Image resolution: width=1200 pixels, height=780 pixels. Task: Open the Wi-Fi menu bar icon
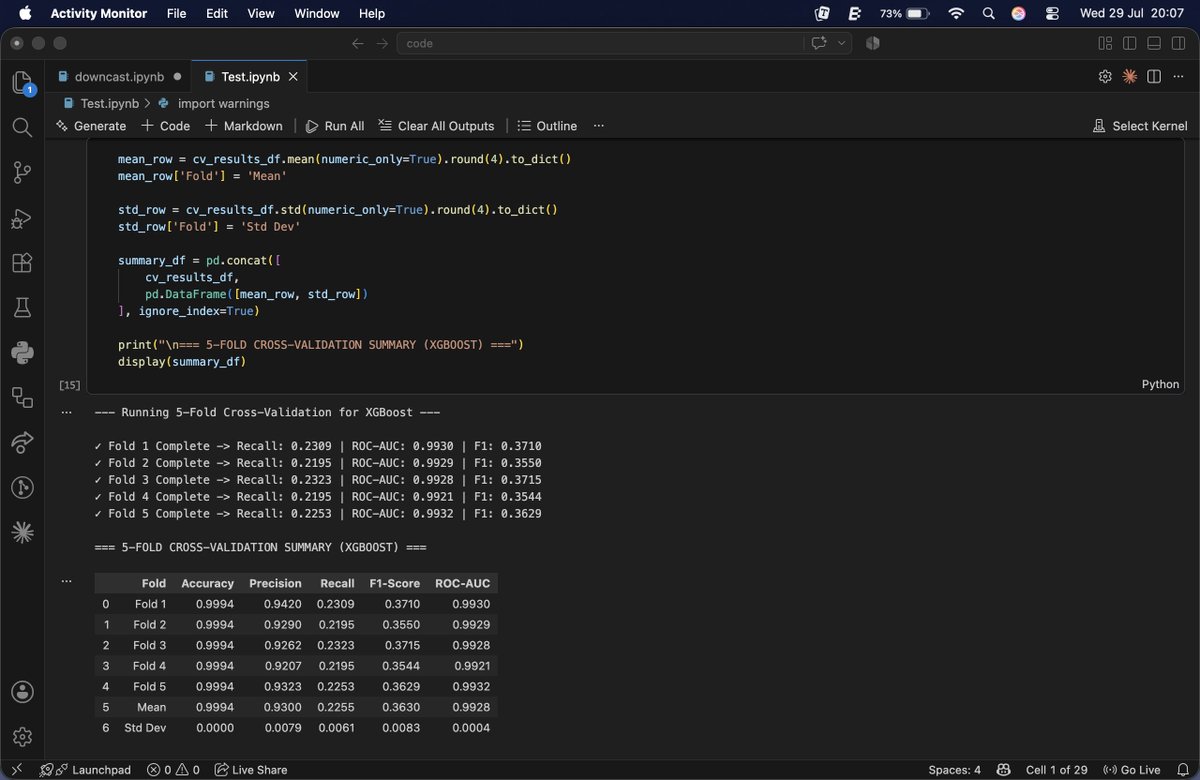click(x=956, y=14)
